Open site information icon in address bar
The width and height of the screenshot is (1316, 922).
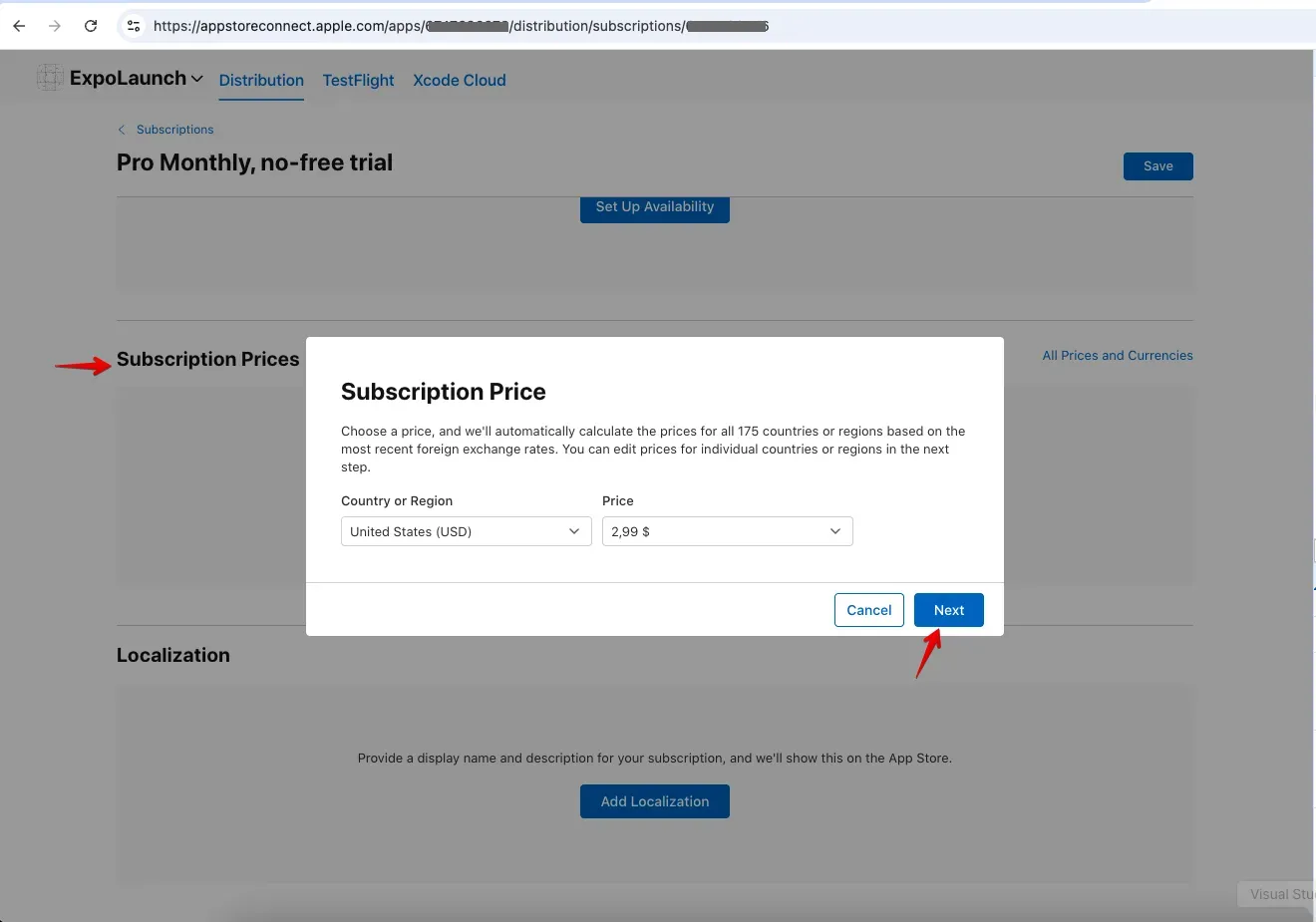point(134,26)
